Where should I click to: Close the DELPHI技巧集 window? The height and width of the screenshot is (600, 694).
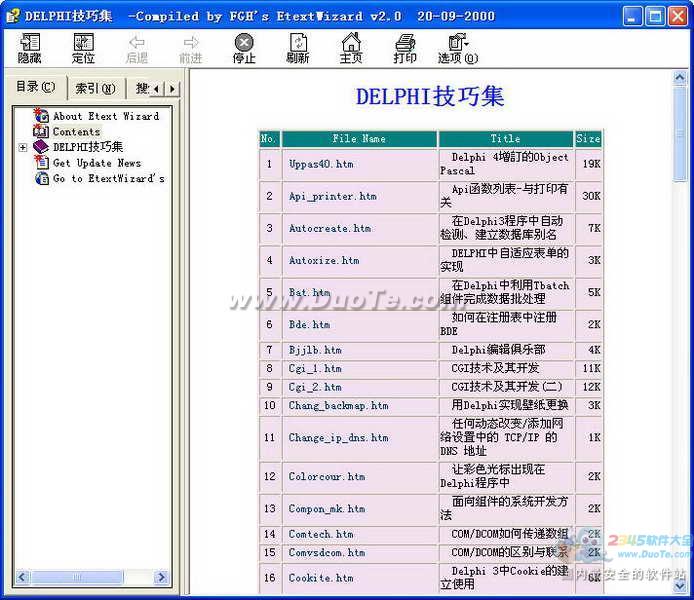click(678, 16)
